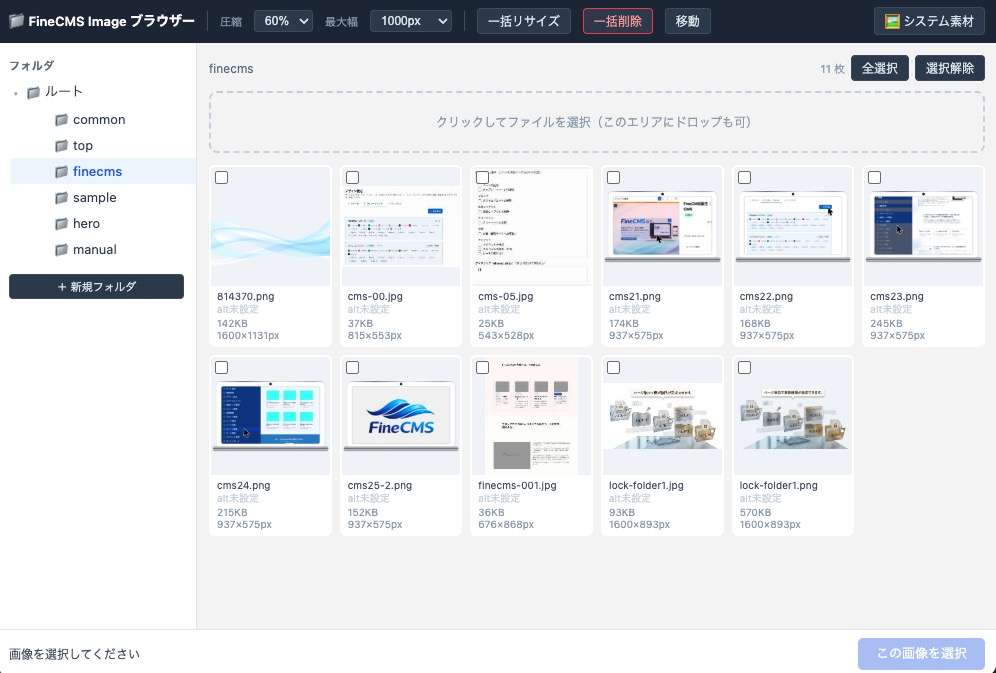Select the lock-folder1.png thumbnail
Screen dimensions: 996x673
click(793, 416)
